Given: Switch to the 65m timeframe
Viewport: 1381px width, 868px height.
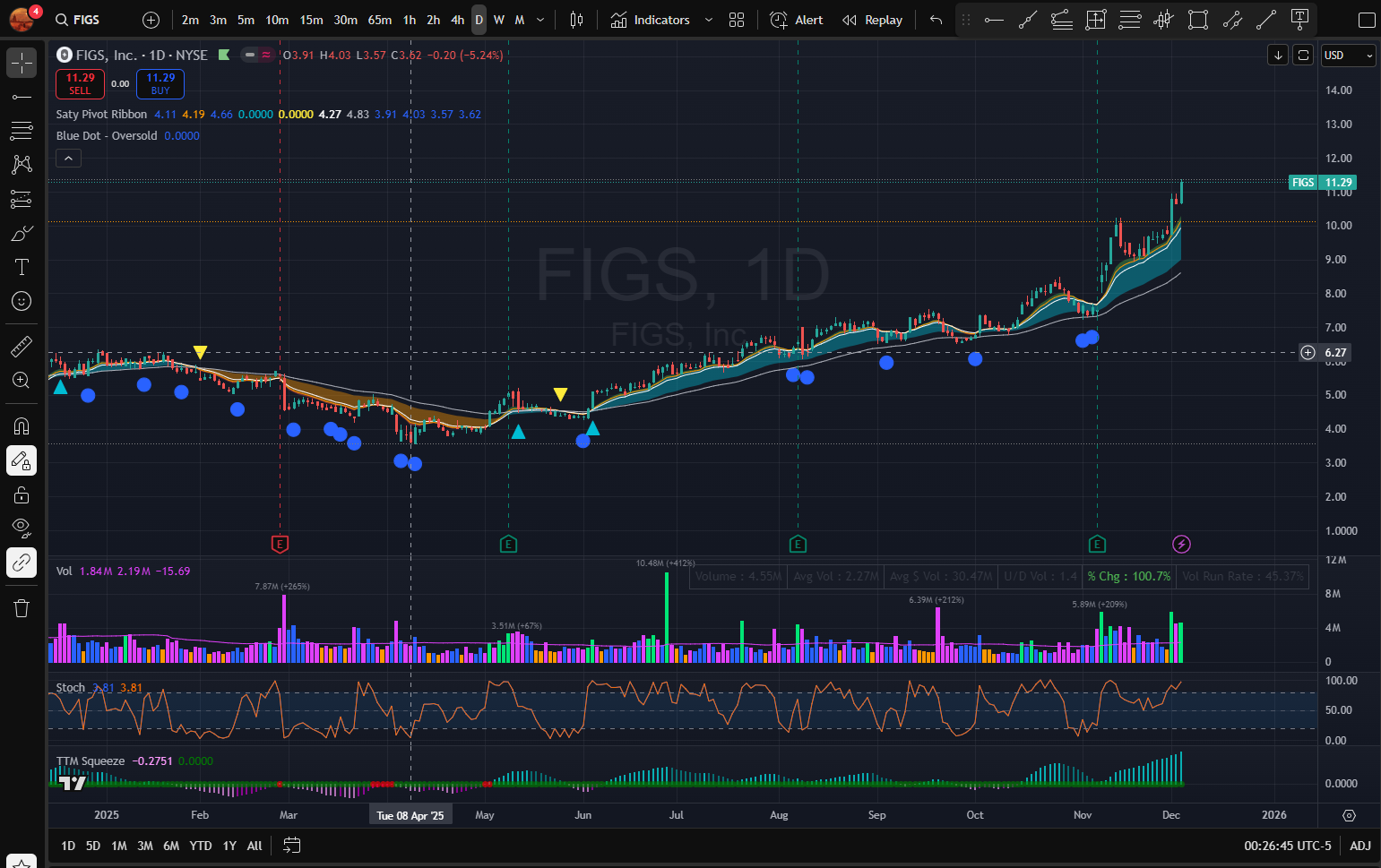Looking at the screenshot, I should click(379, 20).
